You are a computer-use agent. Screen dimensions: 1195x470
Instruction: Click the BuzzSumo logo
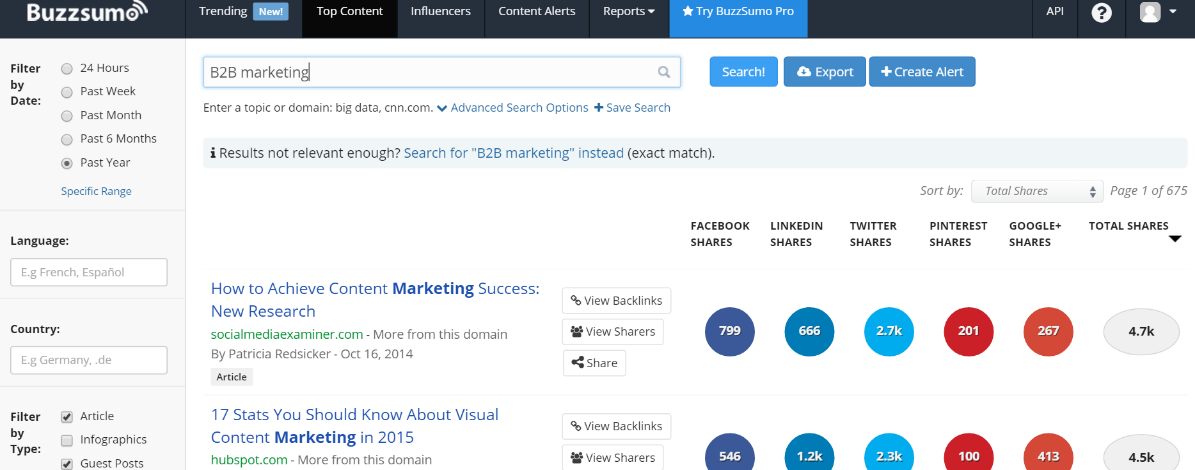click(x=88, y=12)
